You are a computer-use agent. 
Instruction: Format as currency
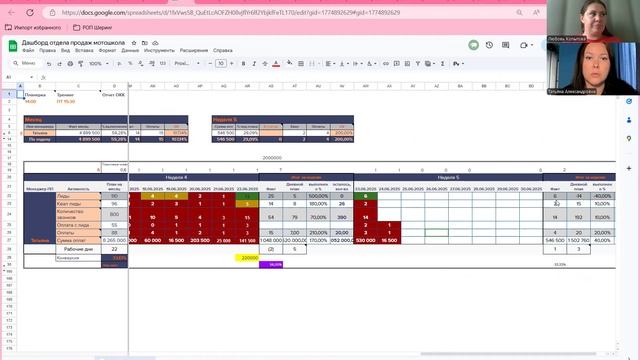coord(119,64)
